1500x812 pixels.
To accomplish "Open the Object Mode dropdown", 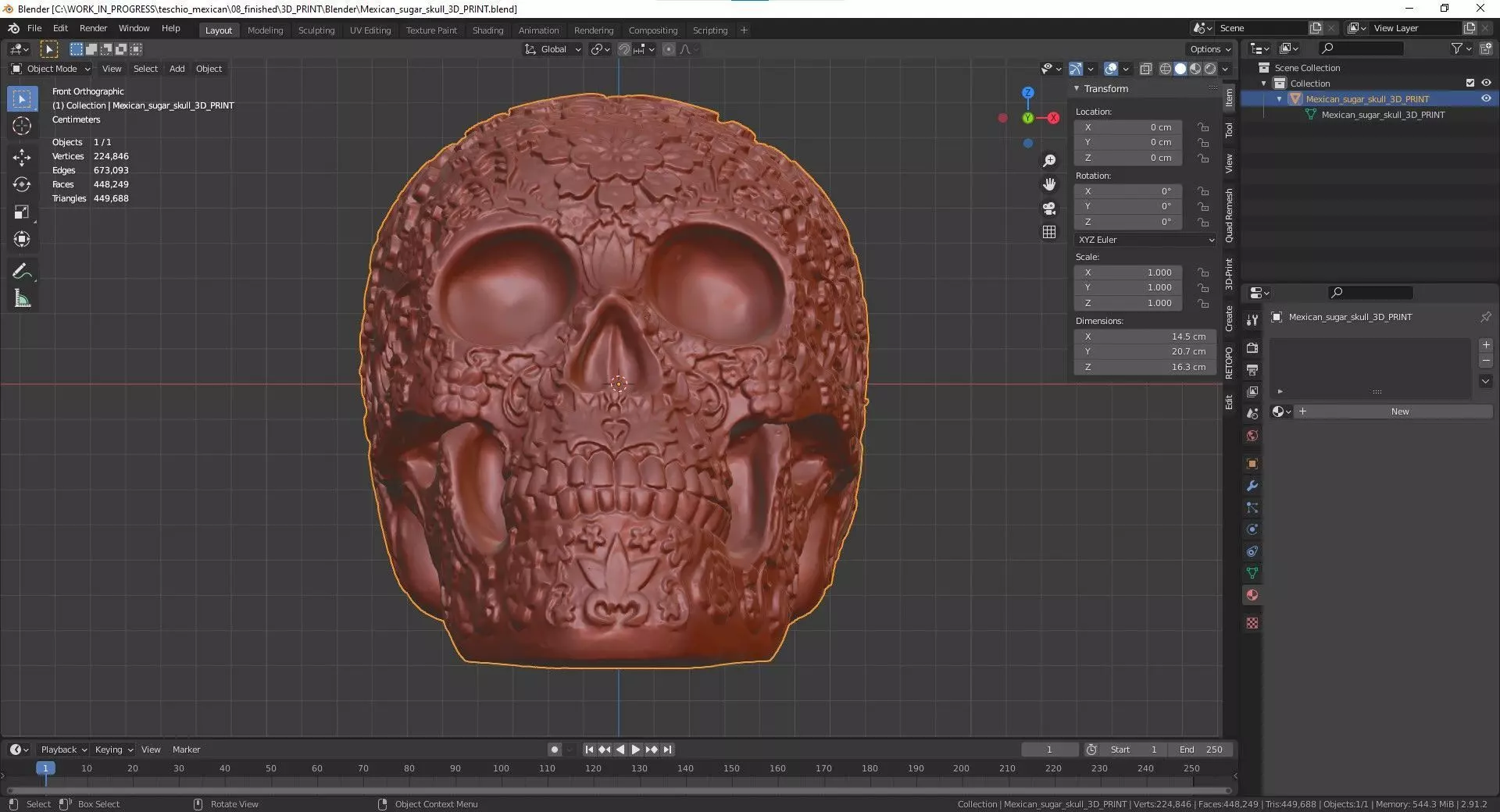I will point(51,69).
